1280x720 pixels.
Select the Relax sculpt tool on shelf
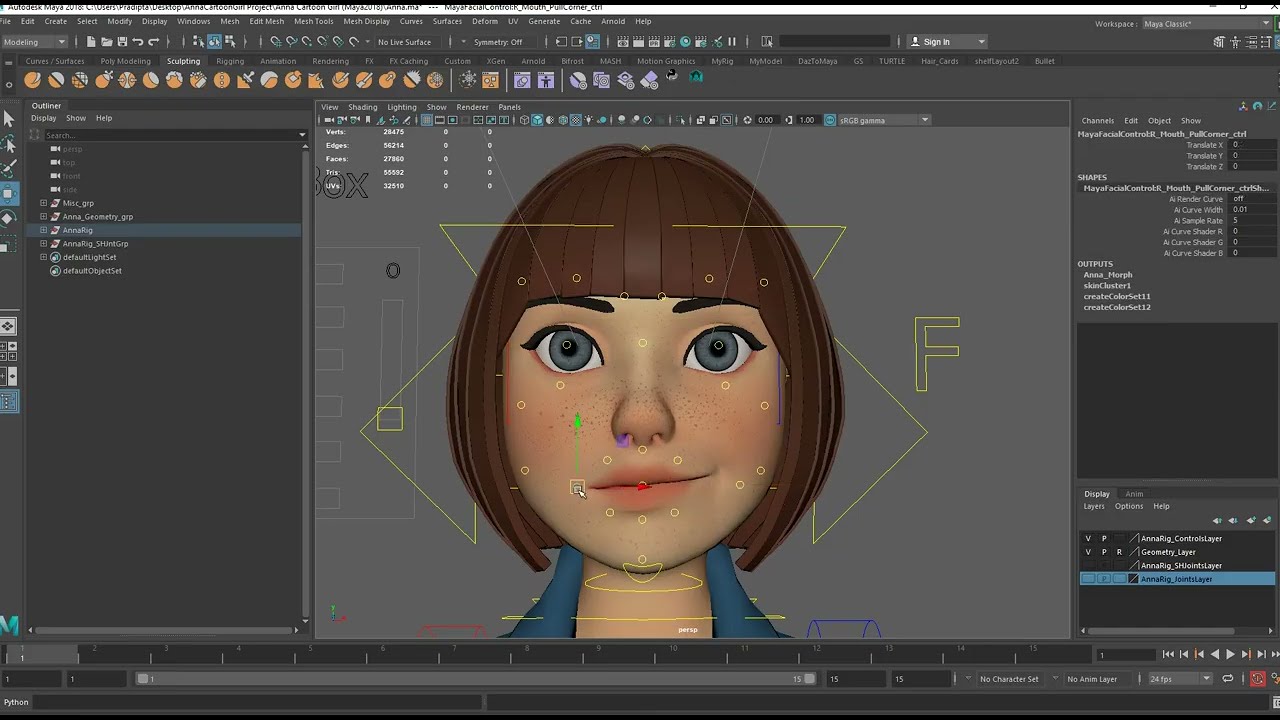coord(80,80)
